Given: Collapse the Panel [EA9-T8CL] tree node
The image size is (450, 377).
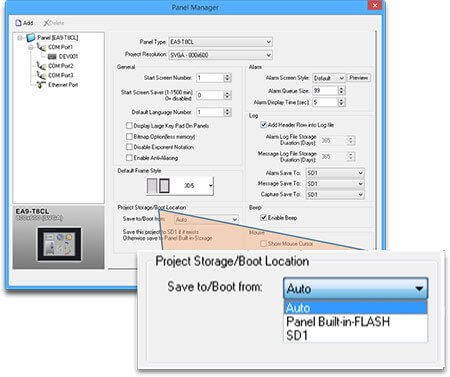Looking at the screenshot, I should click(x=20, y=38).
